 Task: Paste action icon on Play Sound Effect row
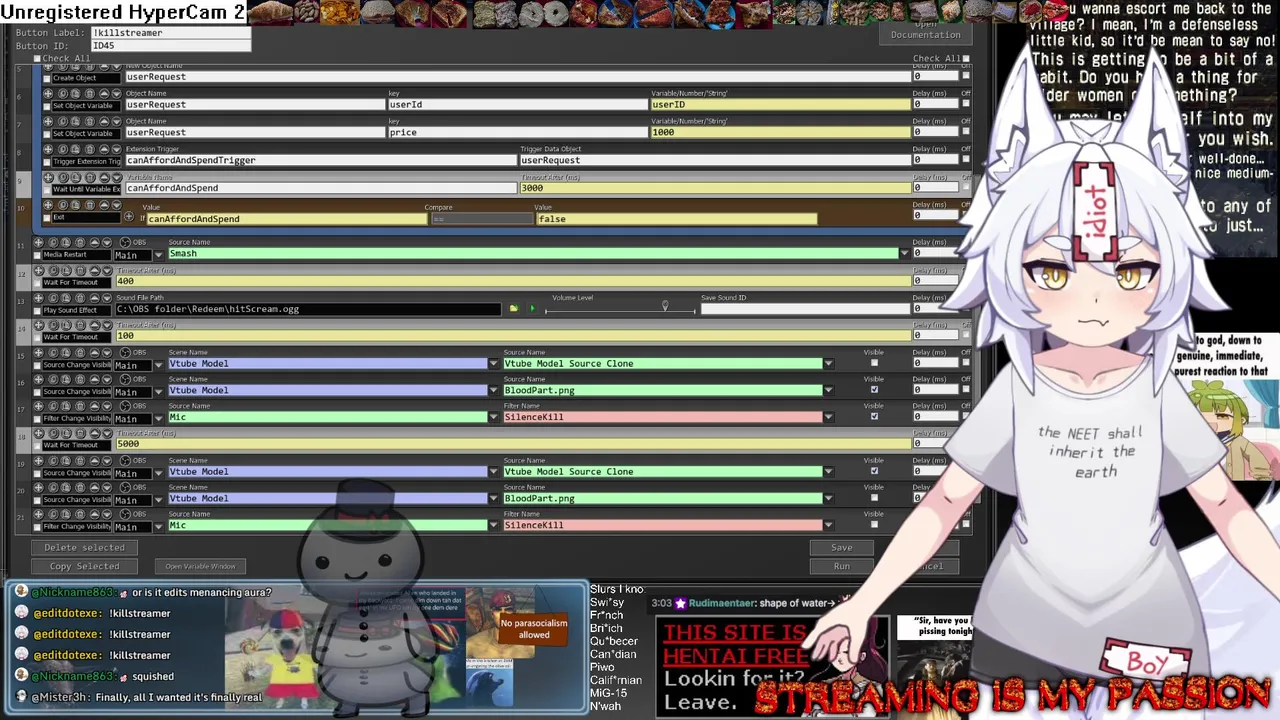tap(66, 298)
